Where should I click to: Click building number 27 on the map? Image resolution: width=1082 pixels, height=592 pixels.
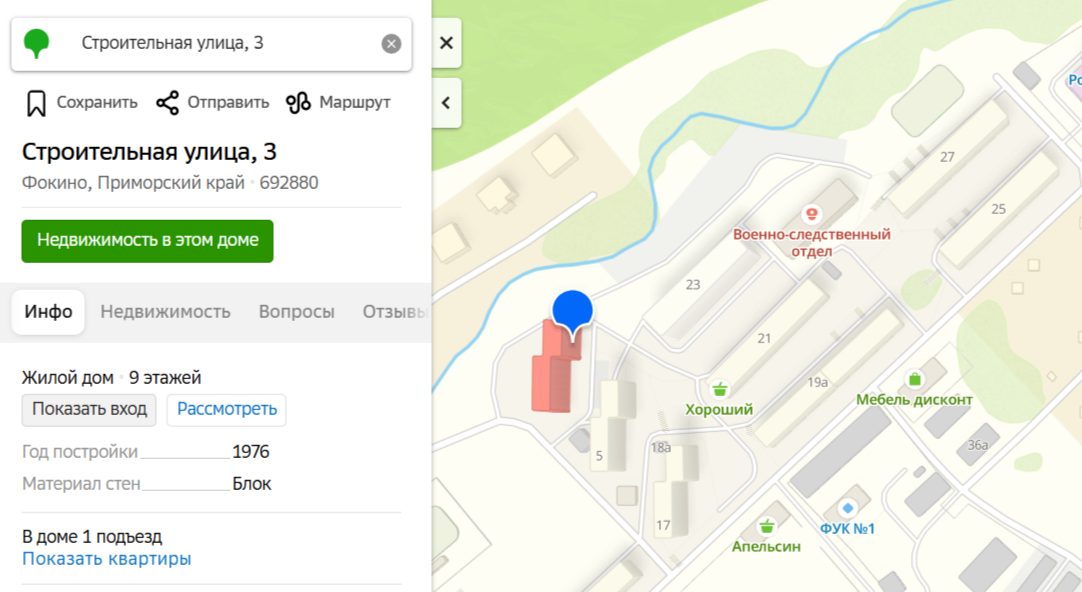click(x=947, y=157)
